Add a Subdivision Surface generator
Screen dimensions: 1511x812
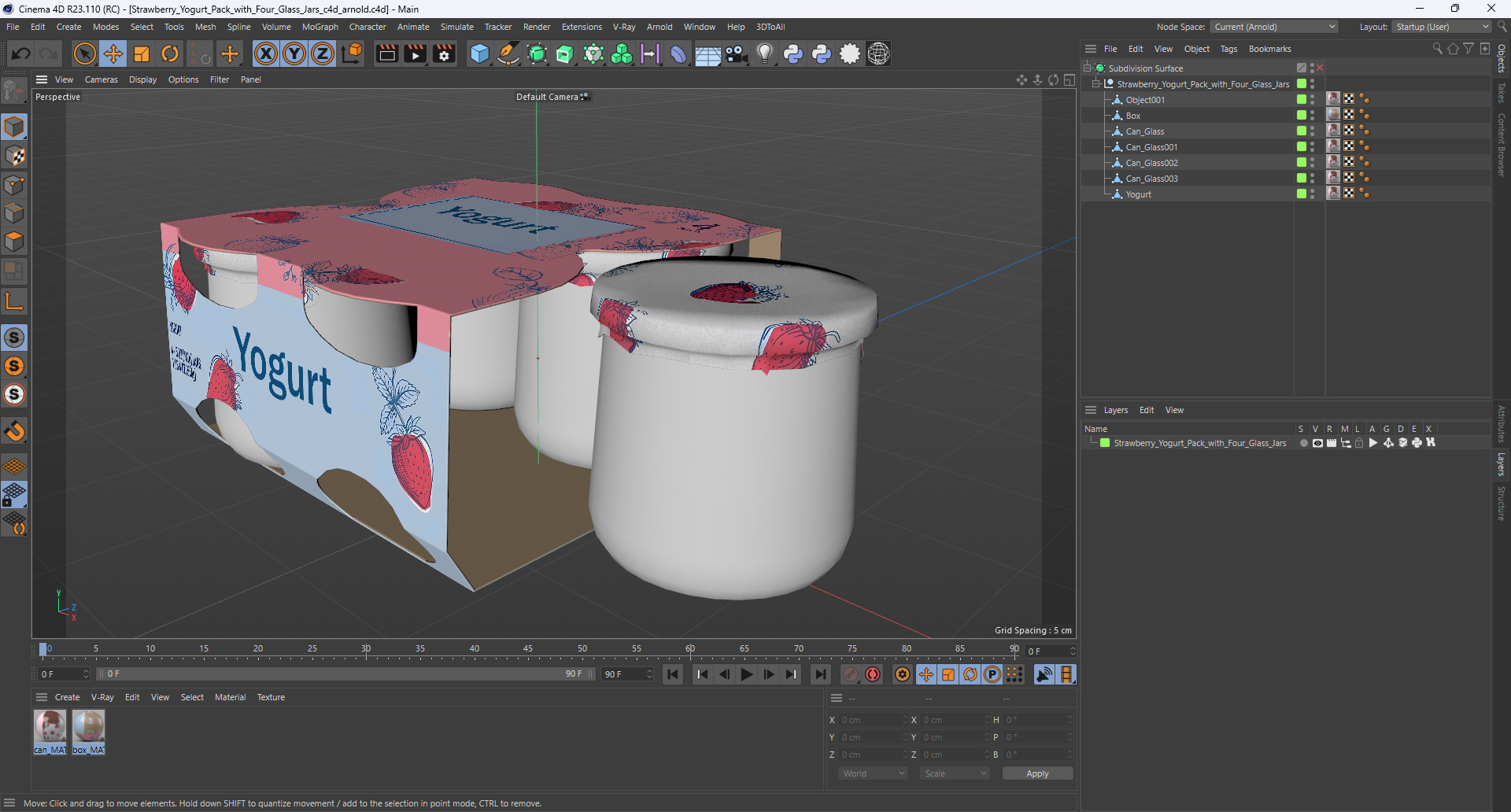pos(537,54)
